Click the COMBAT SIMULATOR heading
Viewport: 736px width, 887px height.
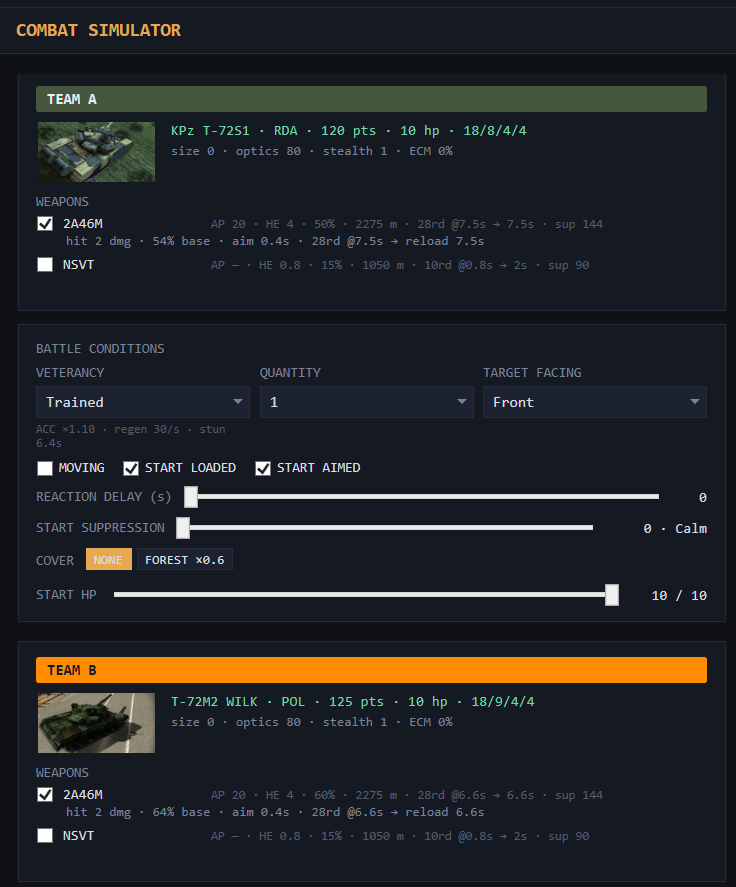[x=98, y=30]
